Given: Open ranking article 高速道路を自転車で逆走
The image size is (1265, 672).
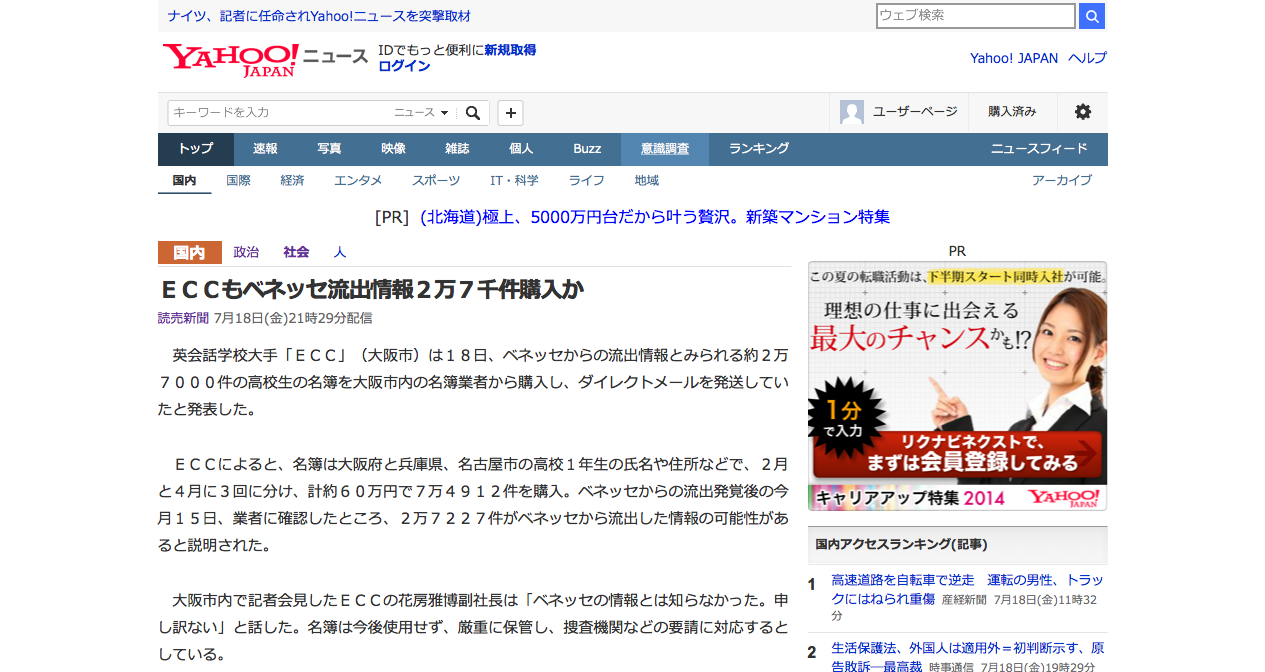Looking at the screenshot, I should pos(967,589).
